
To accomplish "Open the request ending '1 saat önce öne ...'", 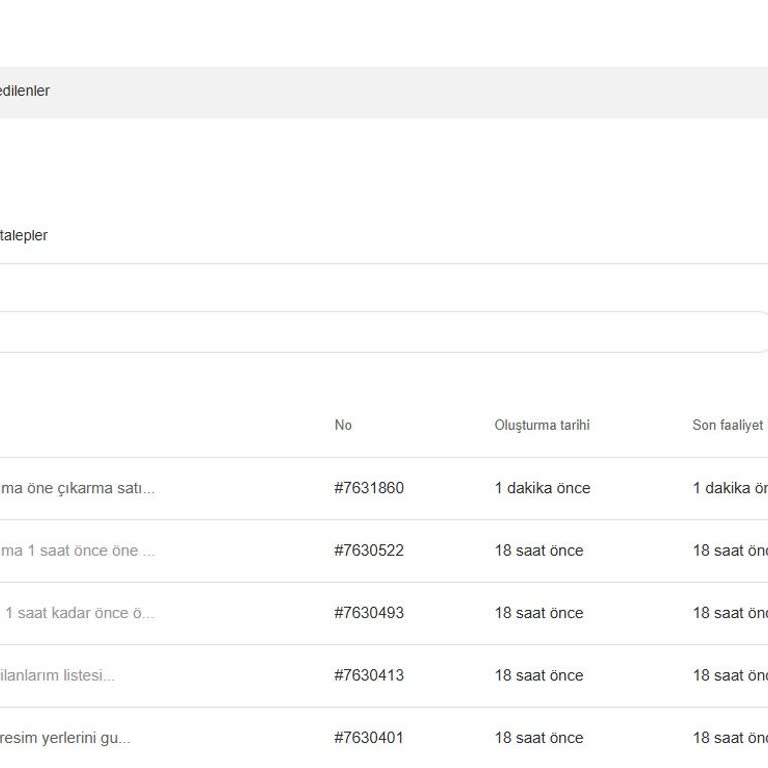I will point(78,551).
